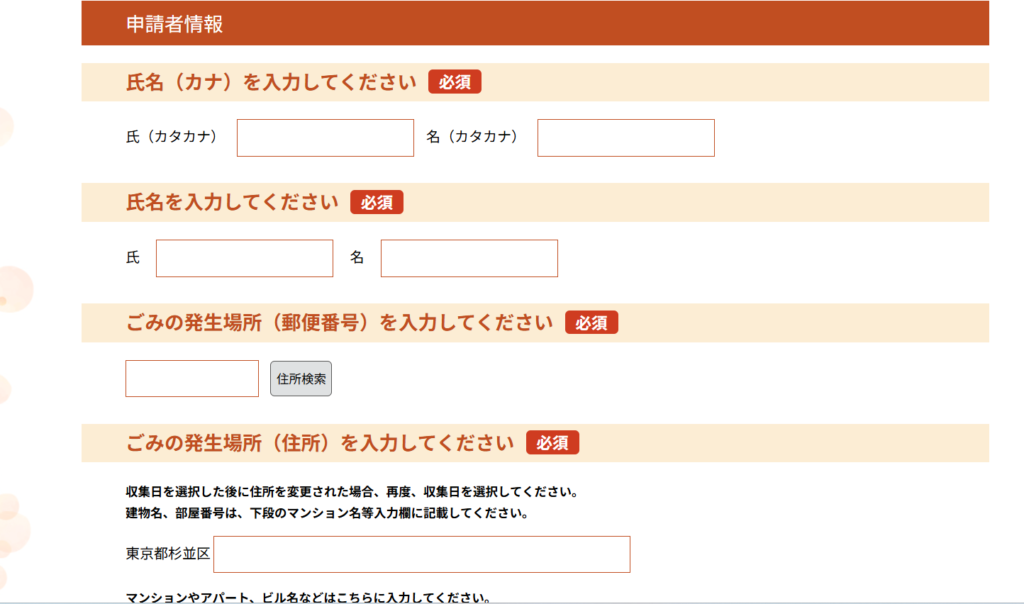1024x604 pixels.
Task: Click the 氏（カタカナ） input field
Action: pyautogui.click(x=325, y=138)
